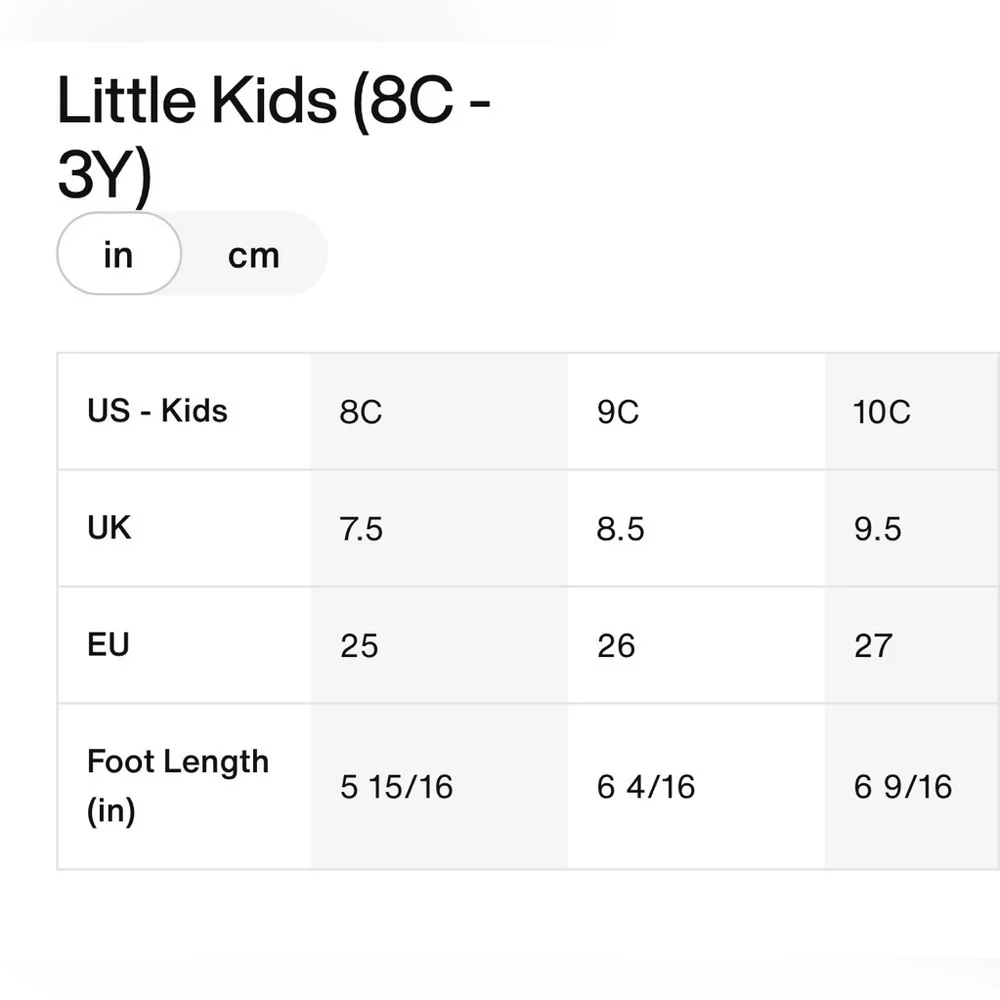Click the EU 26 cell

696,645
